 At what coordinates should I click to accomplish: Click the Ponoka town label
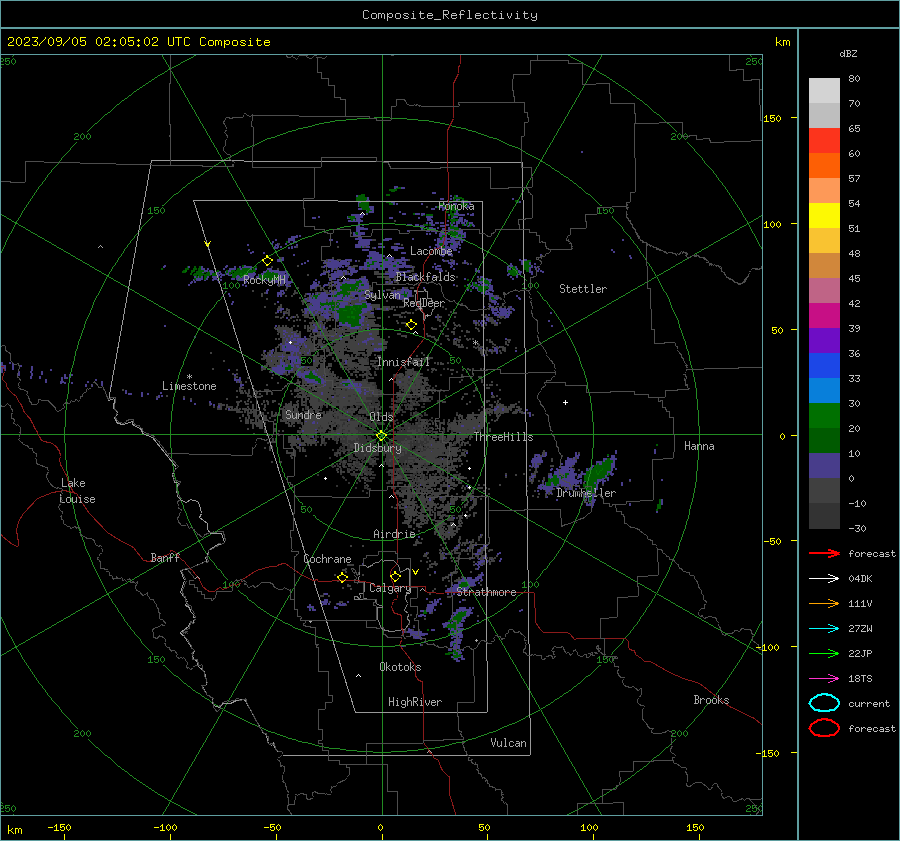(456, 206)
